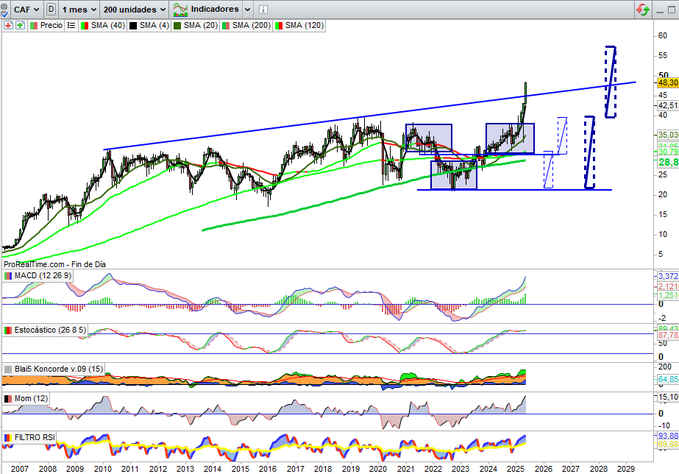Click the Estocástico color icon
The width and height of the screenshot is (679, 474).
8,330
